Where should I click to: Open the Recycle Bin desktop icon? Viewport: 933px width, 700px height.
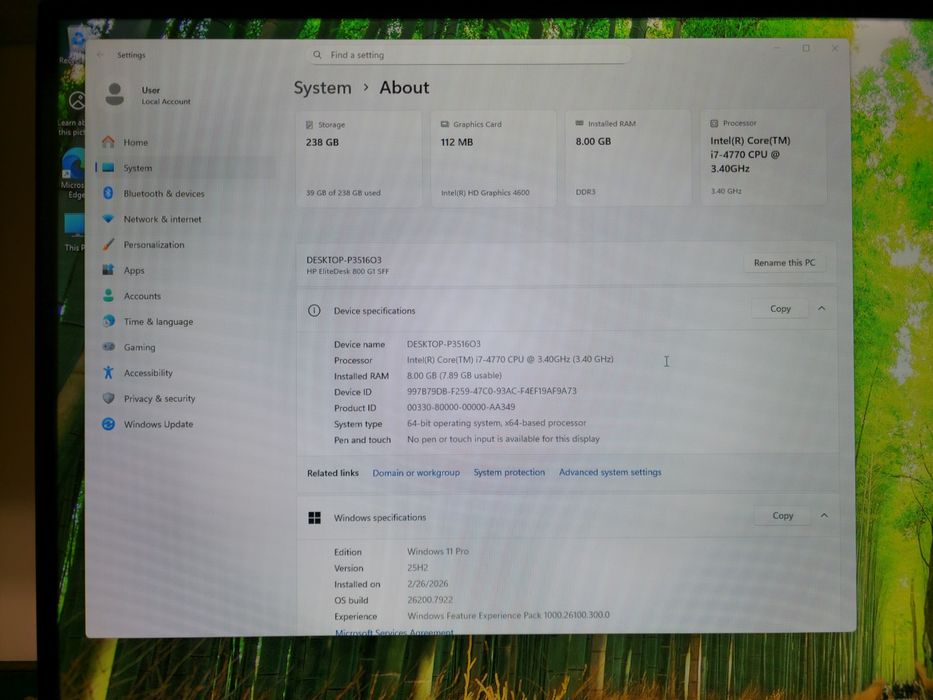(x=76, y=45)
